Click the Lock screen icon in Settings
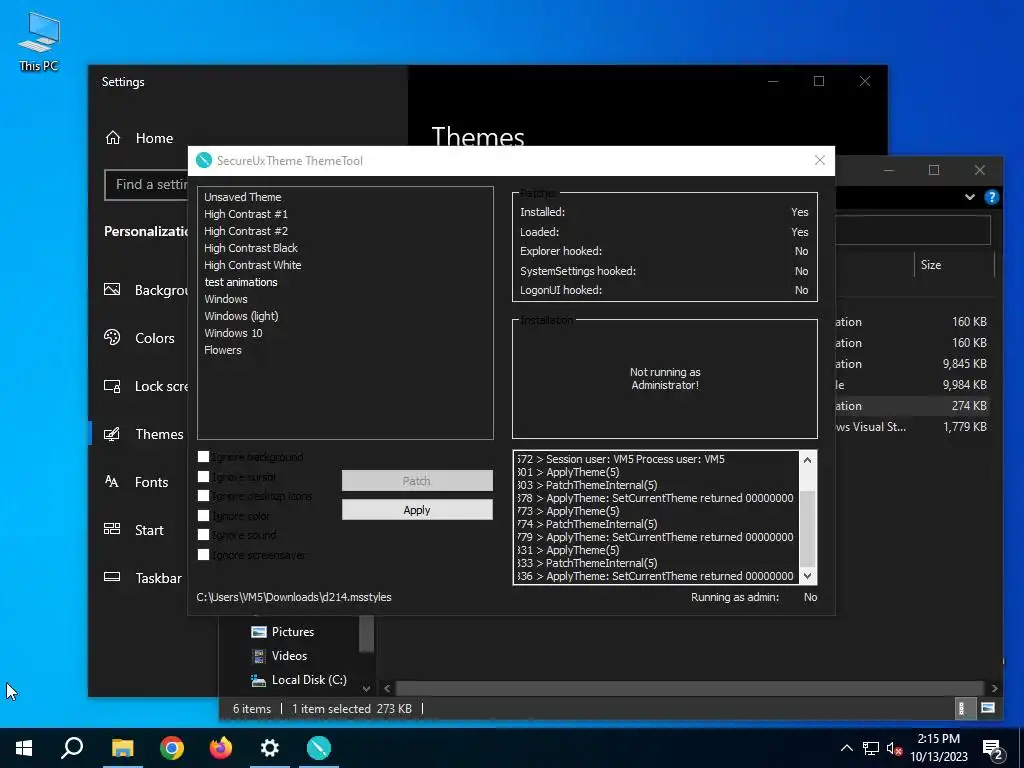This screenshot has height=768, width=1024. pos(112,386)
